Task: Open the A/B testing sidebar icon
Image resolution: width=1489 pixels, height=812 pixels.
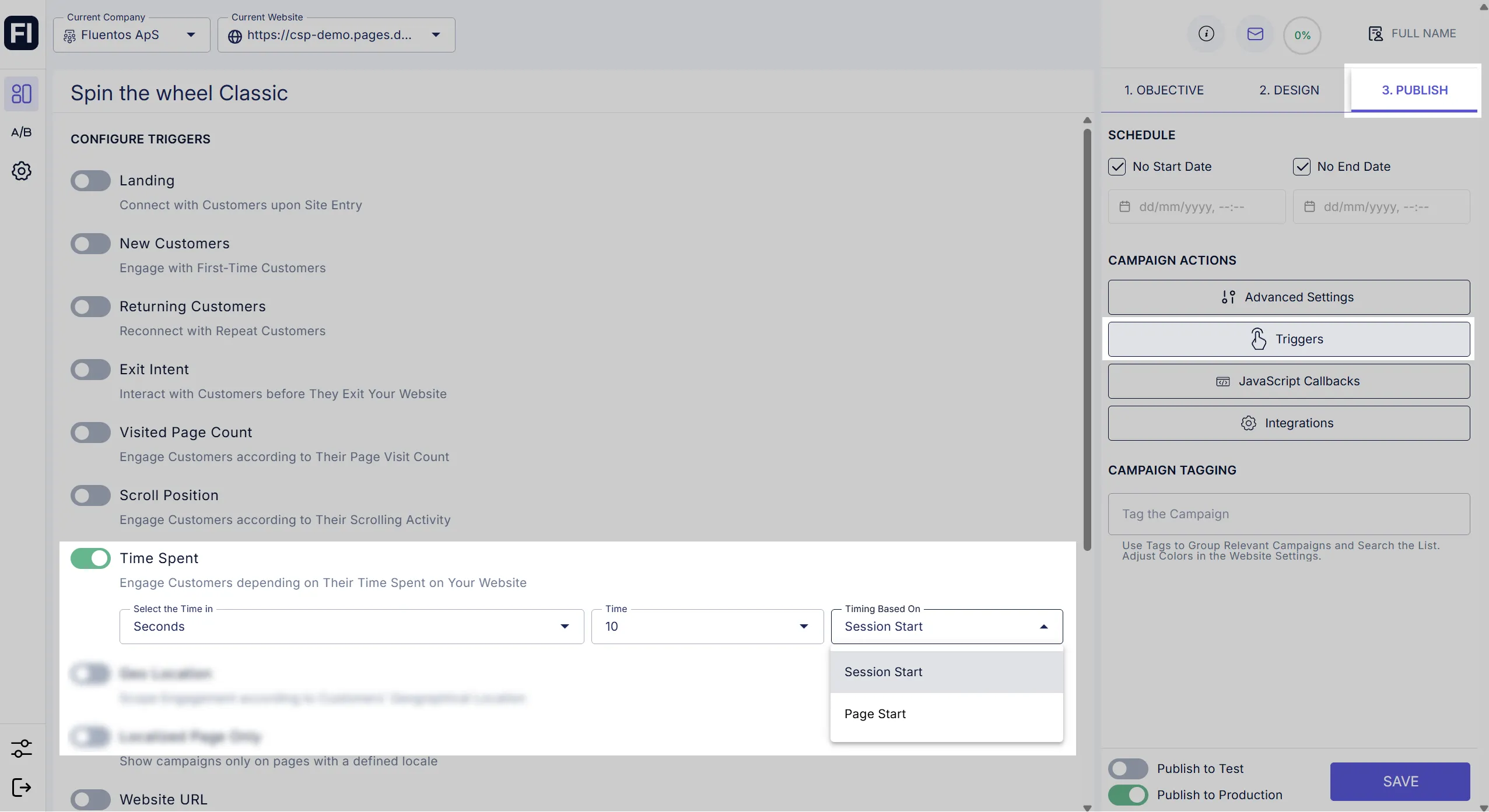Action: coord(22,132)
